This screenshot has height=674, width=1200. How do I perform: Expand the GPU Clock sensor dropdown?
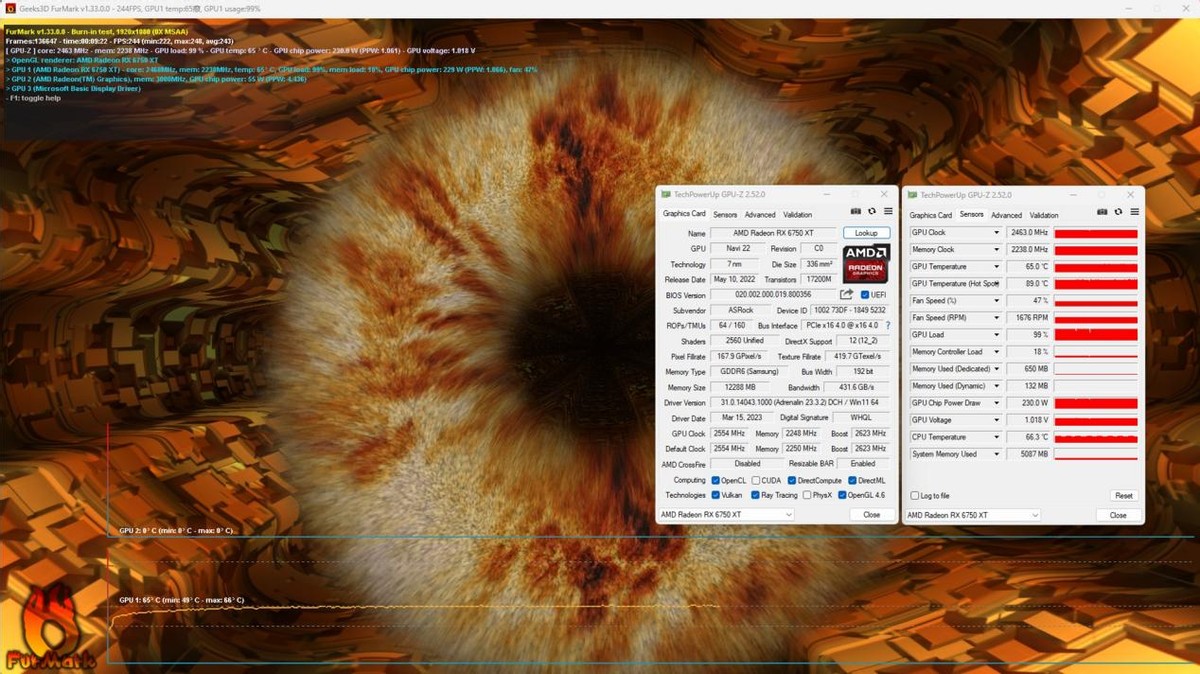[x=996, y=233]
